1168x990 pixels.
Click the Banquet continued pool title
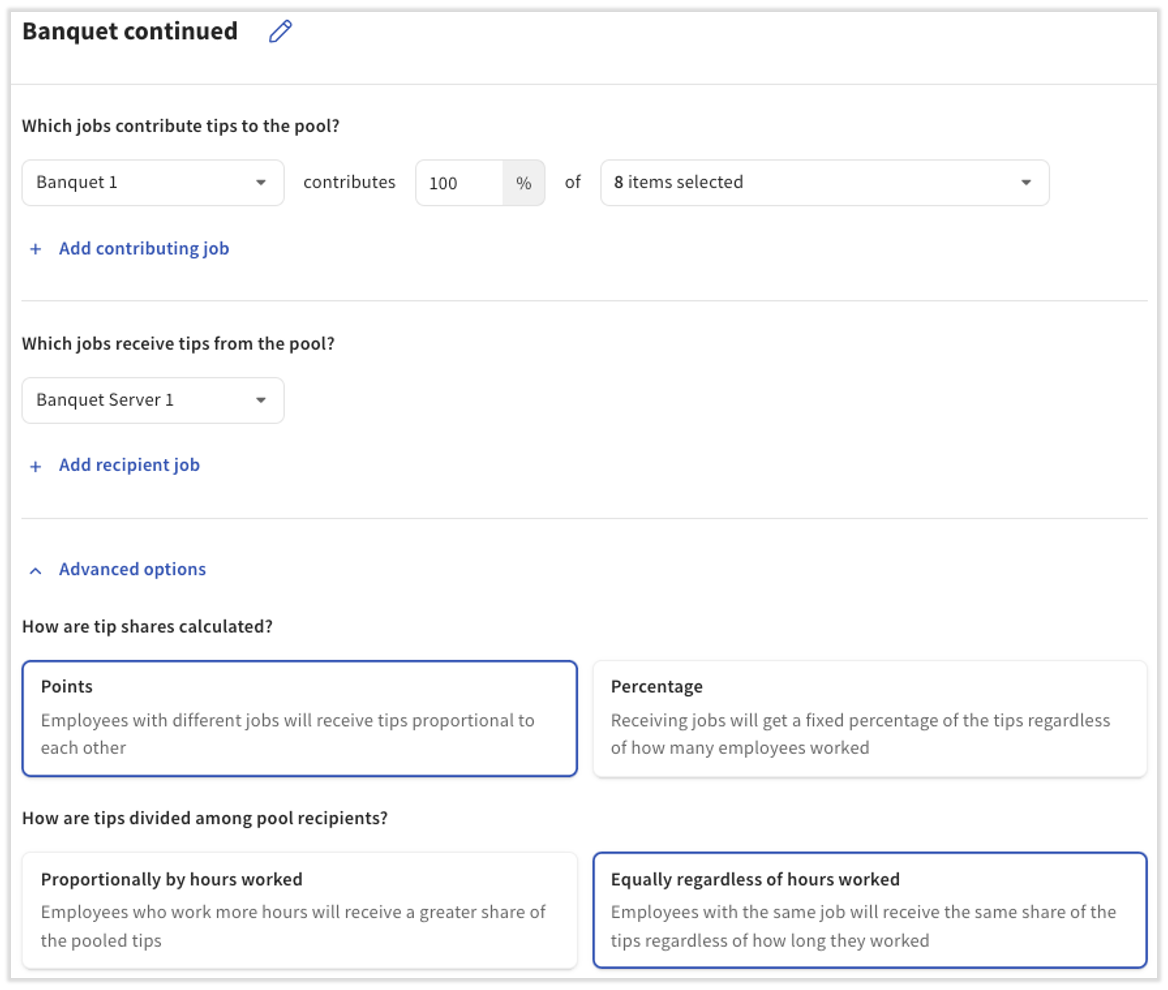tap(130, 32)
